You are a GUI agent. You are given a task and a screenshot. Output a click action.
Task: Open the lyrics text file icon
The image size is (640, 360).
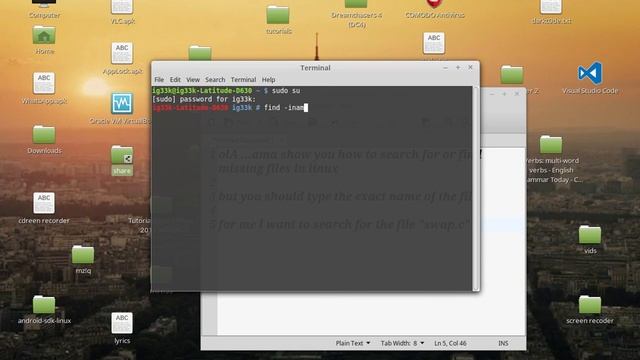click(x=122, y=322)
